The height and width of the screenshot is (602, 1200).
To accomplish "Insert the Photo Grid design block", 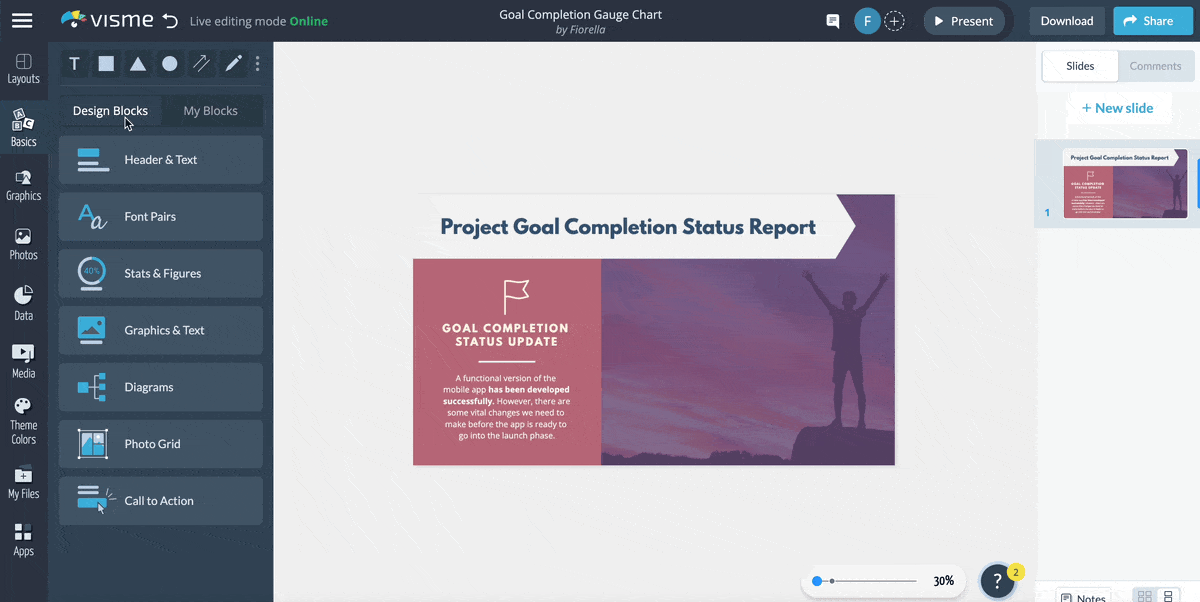I will [160, 444].
